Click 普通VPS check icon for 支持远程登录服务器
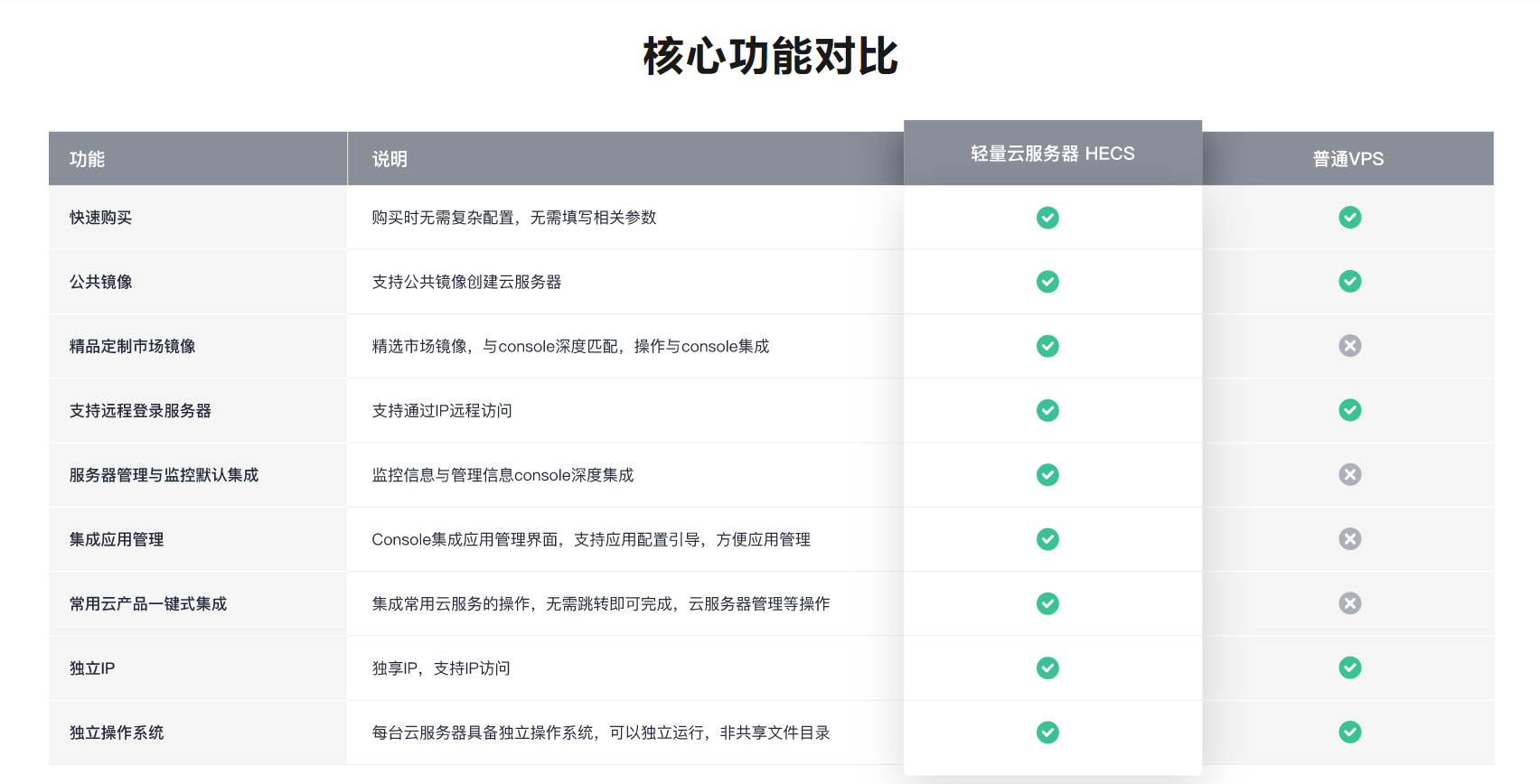Screen dimensions: 1540x784 pyautogui.click(x=1350, y=410)
